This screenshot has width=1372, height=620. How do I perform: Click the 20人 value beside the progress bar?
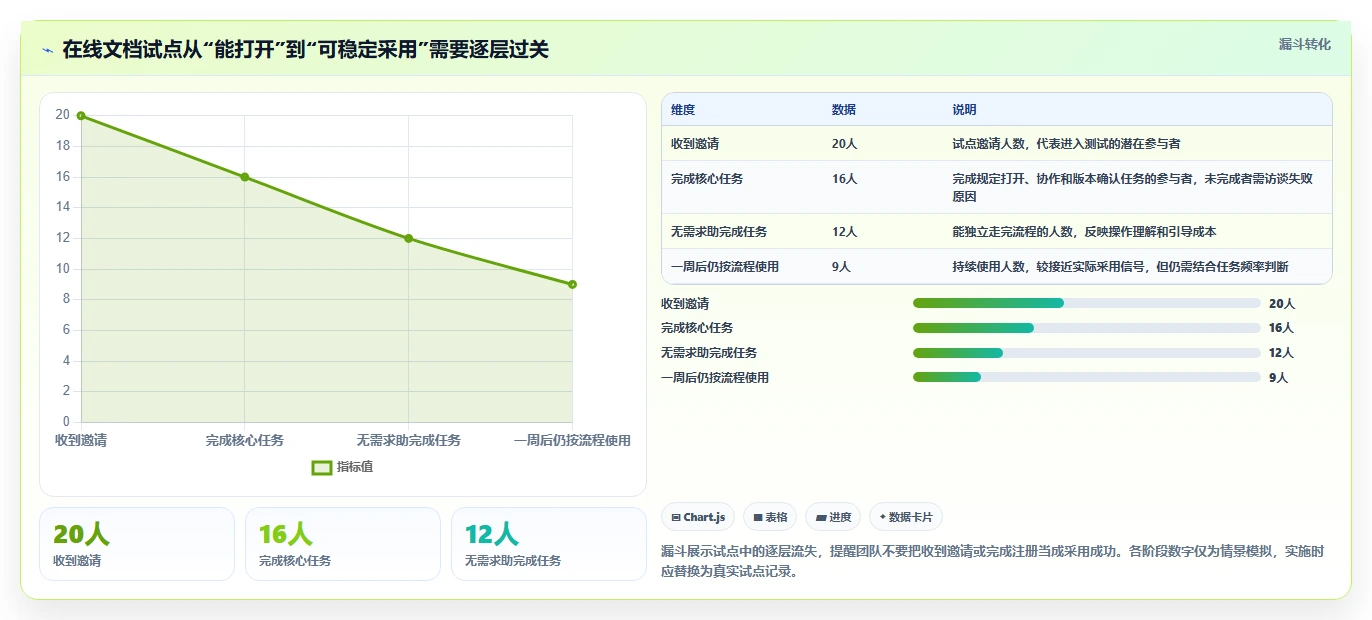pyautogui.click(x=1281, y=304)
